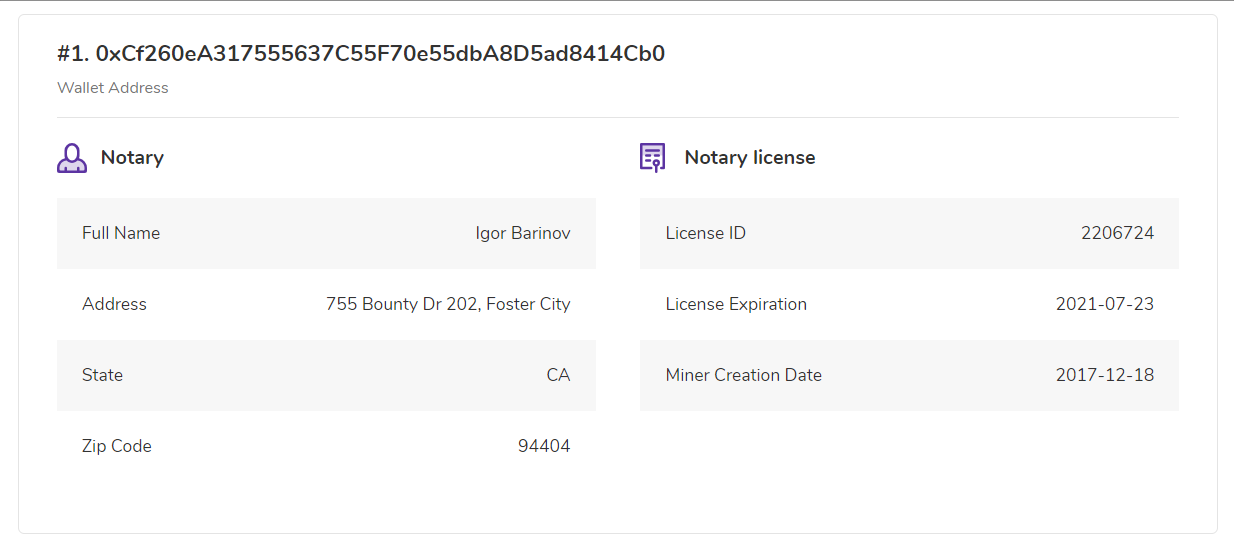Click the Notary person icon
Viewport: 1234px width, 549px height.
pyautogui.click(x=72, y=158)
